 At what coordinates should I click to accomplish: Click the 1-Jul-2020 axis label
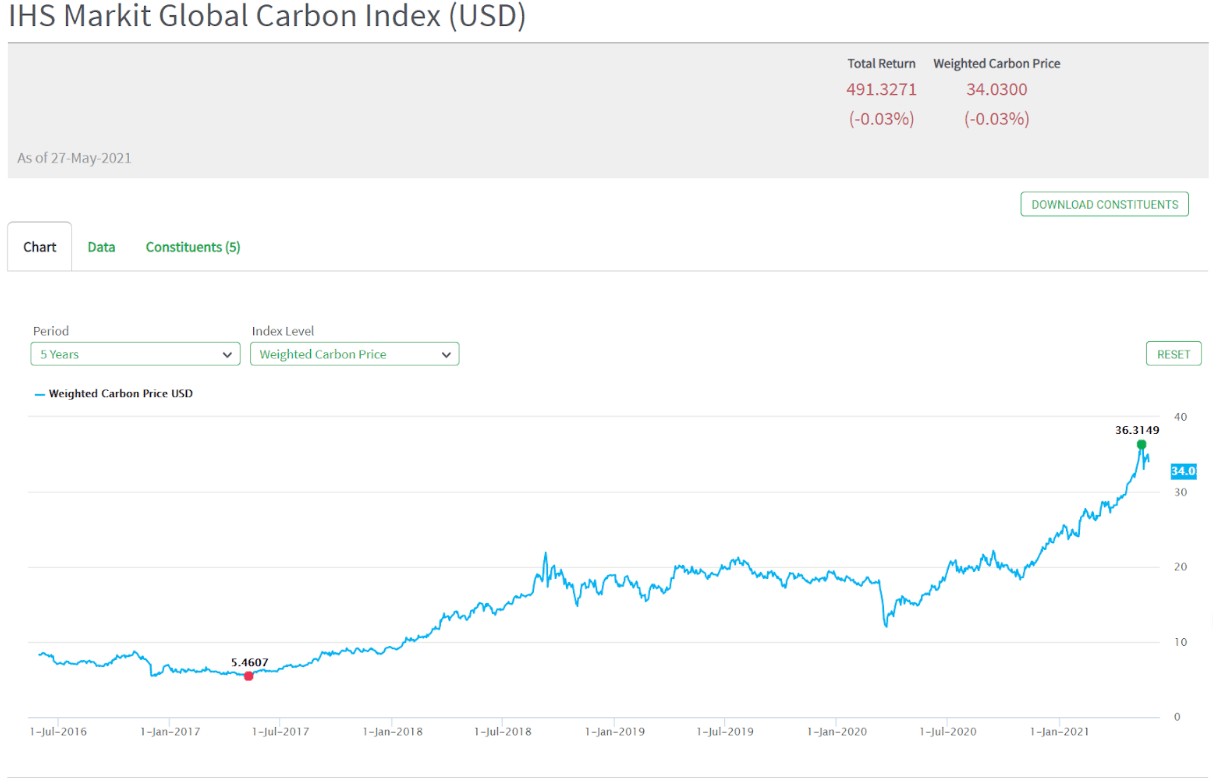[x=947, y=731]
